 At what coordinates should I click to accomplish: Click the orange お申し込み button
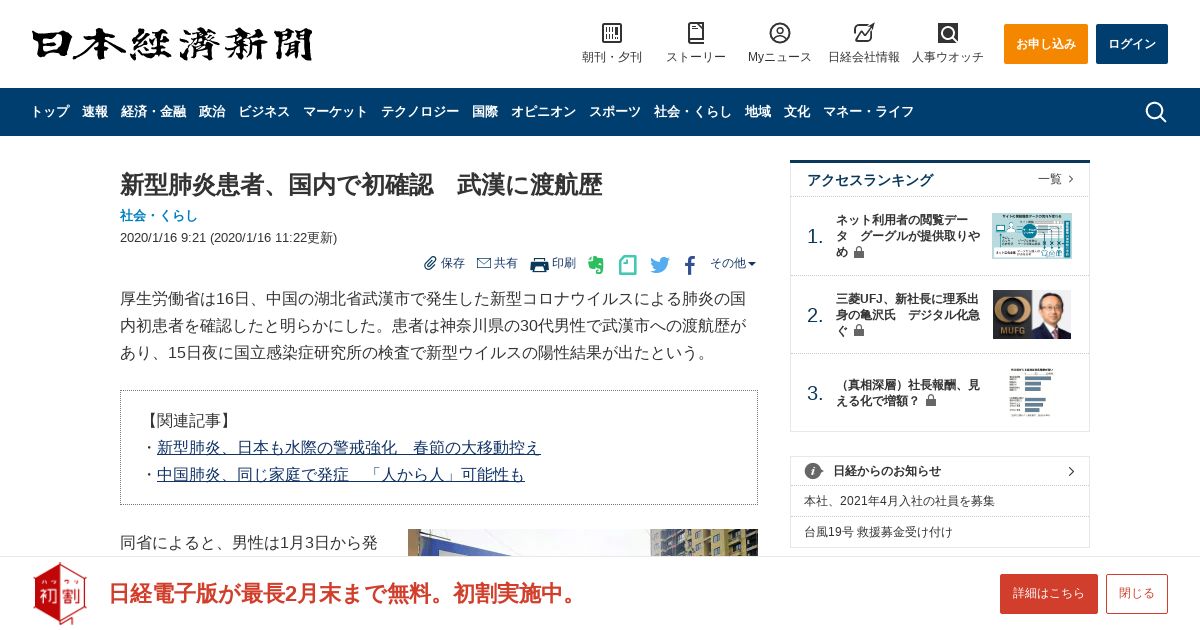pos(1046,44)
